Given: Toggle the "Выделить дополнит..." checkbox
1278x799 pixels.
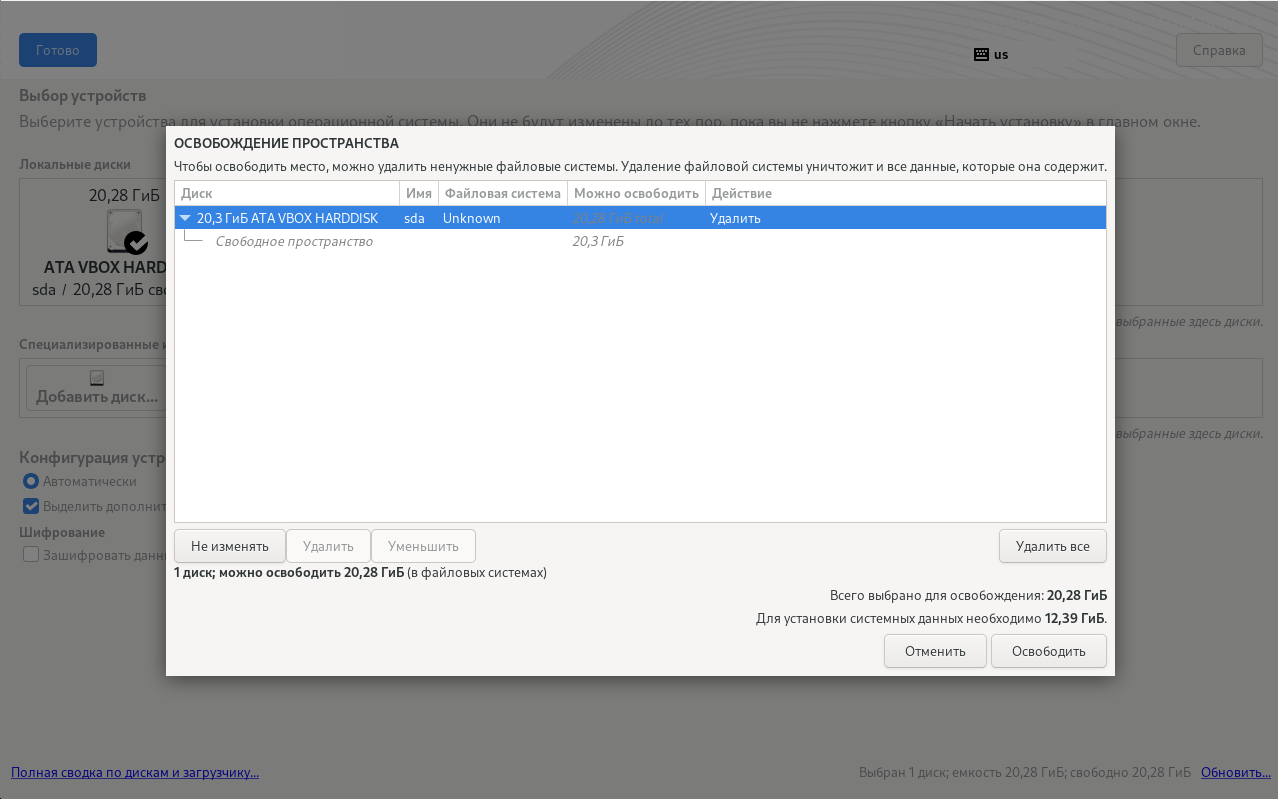Looking at the screenshot, I should point(31,506).
